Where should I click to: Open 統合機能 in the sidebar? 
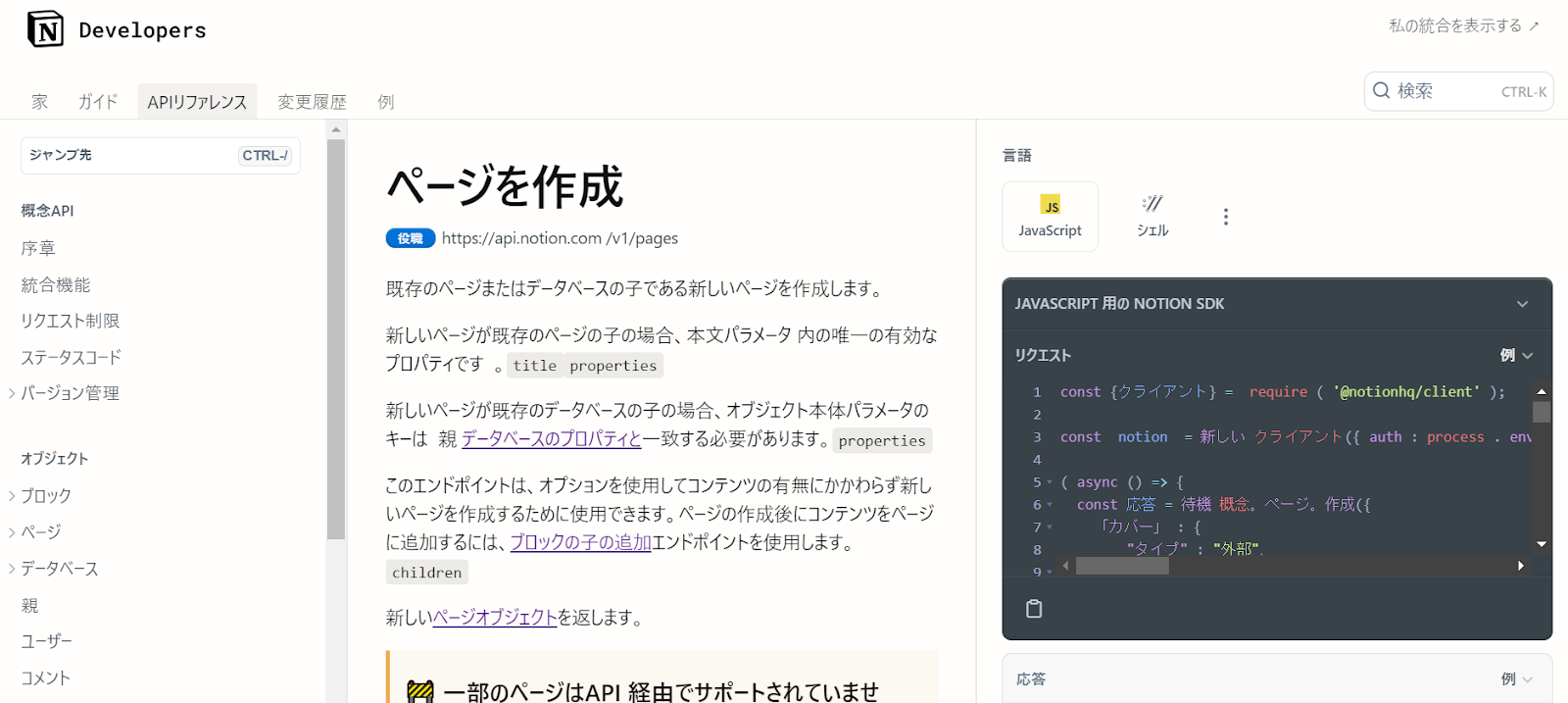(56, 285)
